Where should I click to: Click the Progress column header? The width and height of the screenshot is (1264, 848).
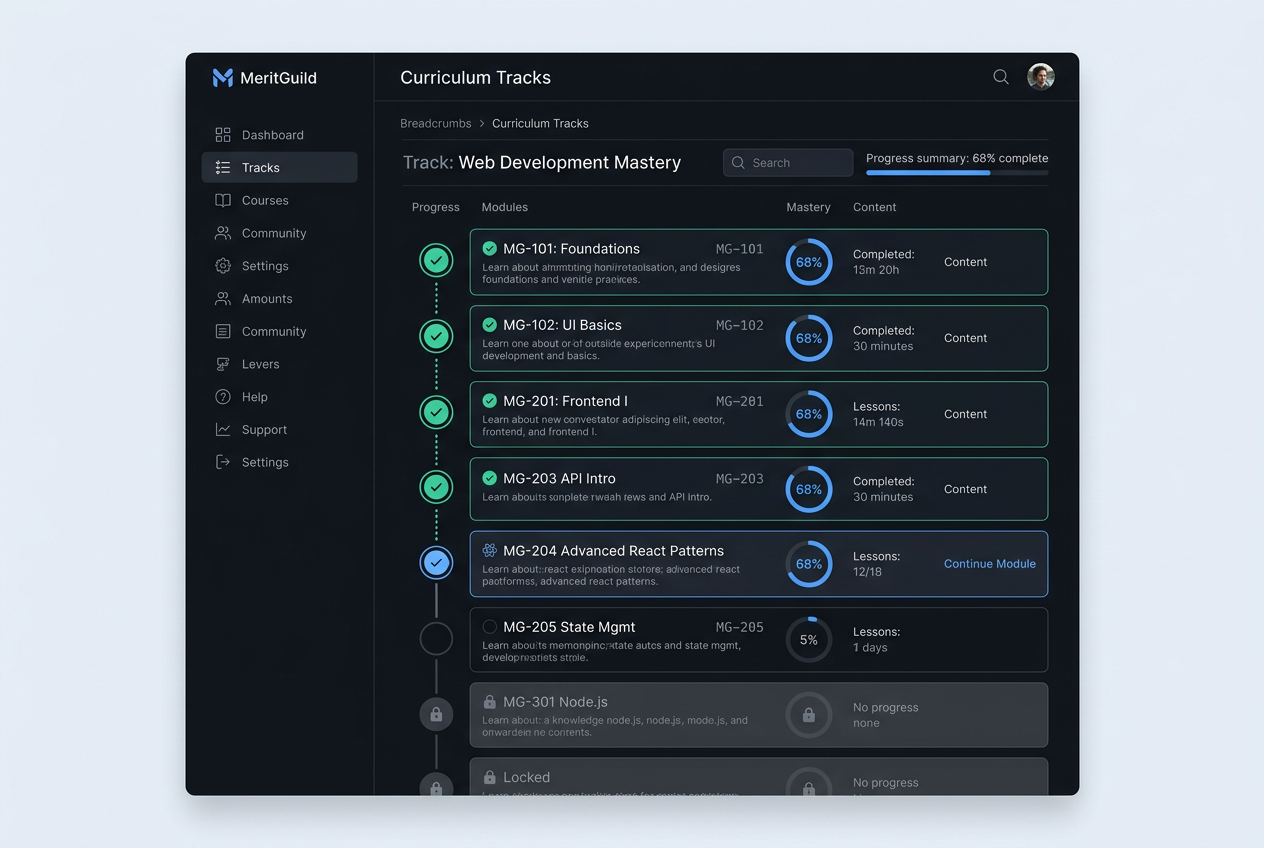pos(436,207)
